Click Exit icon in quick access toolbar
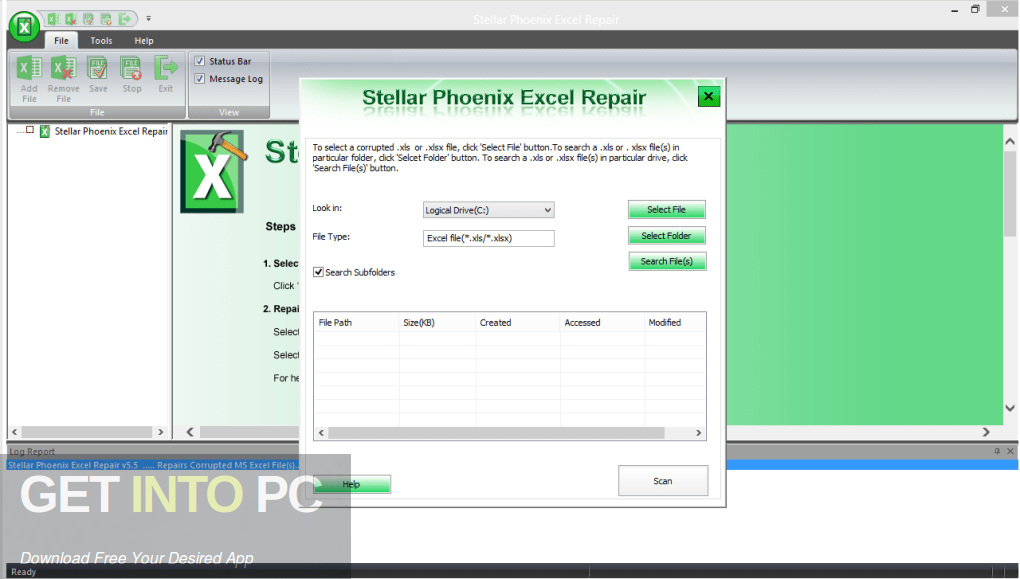Screen dimensions: 1020x579 point(124,19)
